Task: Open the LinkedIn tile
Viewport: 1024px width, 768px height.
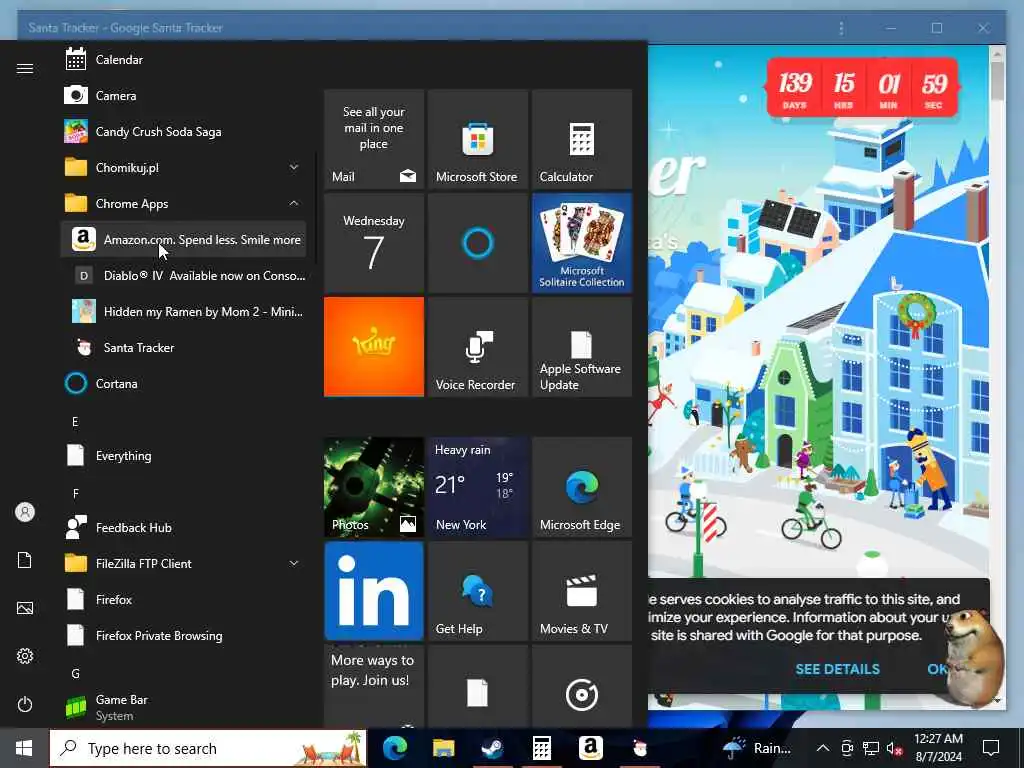Action: (x=374, y=591)
